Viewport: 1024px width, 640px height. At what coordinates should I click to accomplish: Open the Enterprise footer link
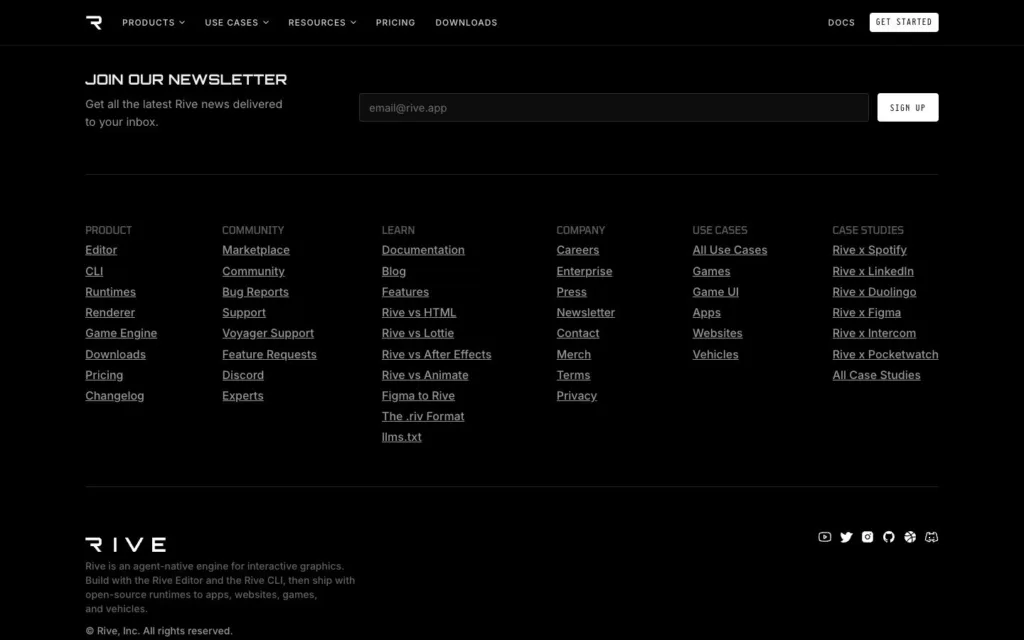[x=584, y=271]
